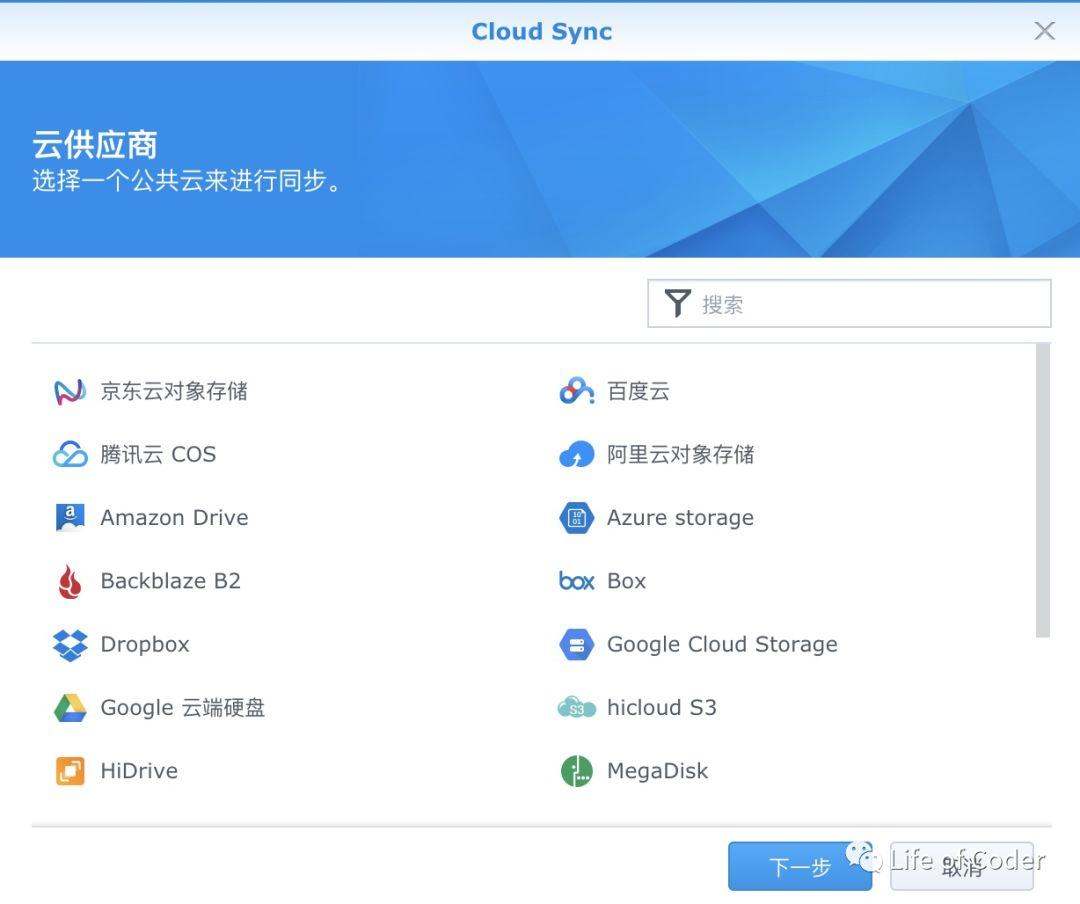Select the 阿里云对象存储 icon
Viewport: 1080px width, 904px height.
576,455
